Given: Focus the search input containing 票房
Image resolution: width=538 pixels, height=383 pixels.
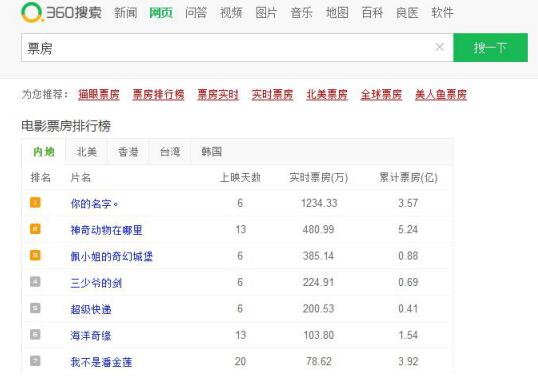Looking at the screenshot, I should (x=237, y=48).
